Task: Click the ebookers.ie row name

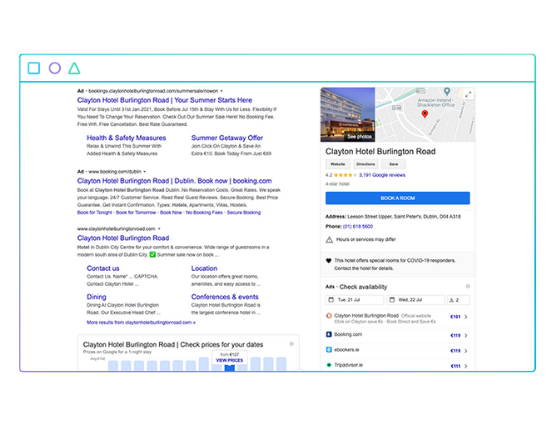Action: [347, 350]
